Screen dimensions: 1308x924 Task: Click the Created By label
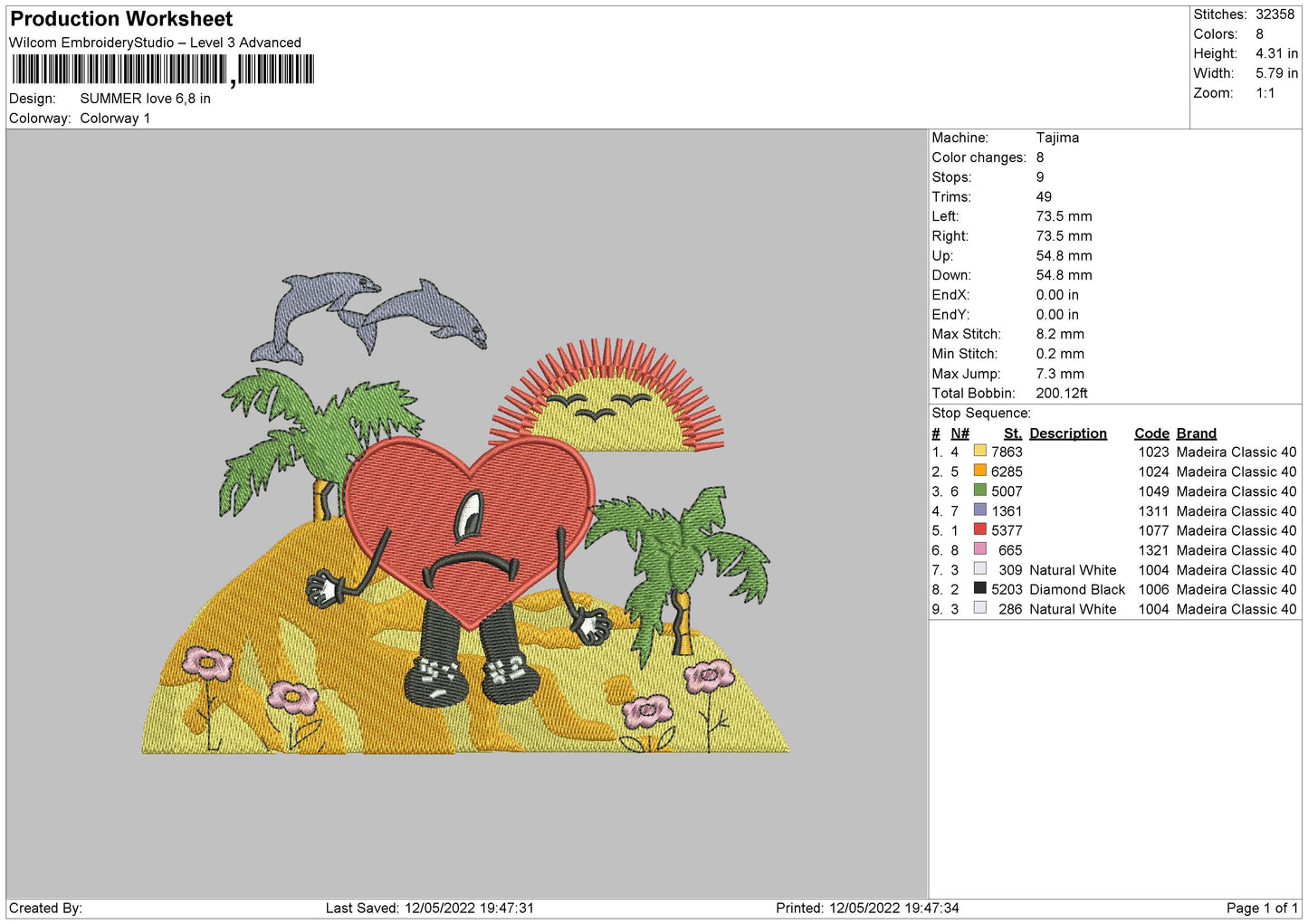point(45,908)
